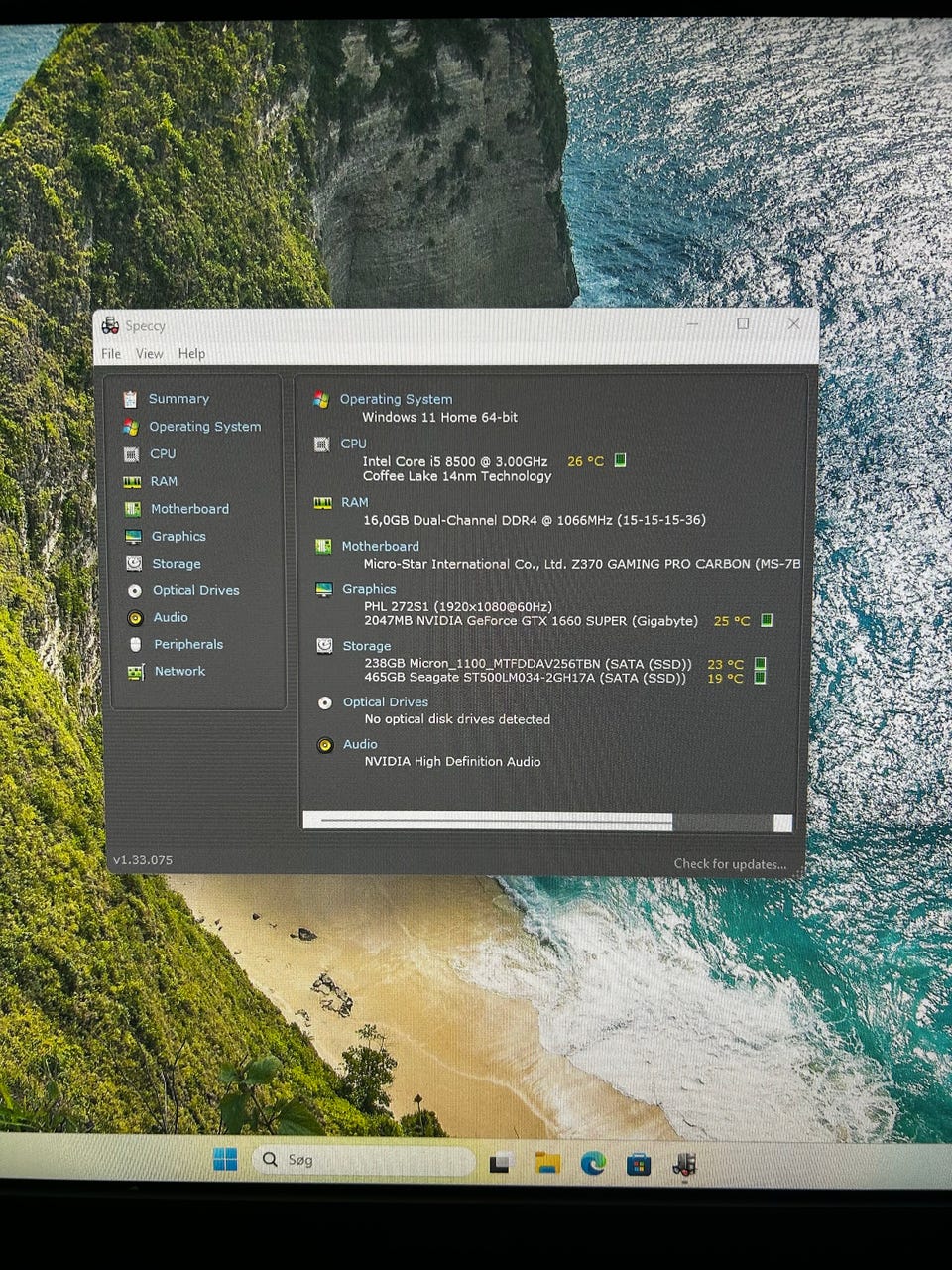Click the Windows flag icon beside Operating System heading

click(x=321, y=399)
